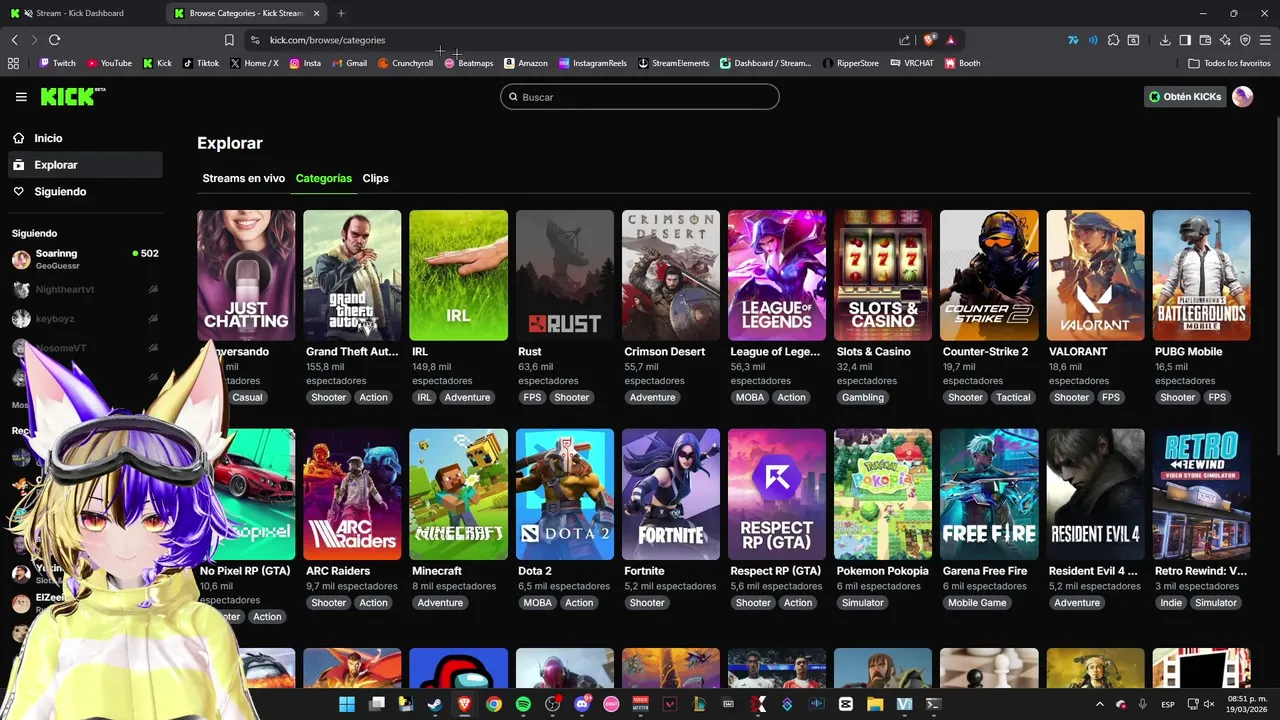Open Chrome from the taskbar

click(x=493, y=704)
